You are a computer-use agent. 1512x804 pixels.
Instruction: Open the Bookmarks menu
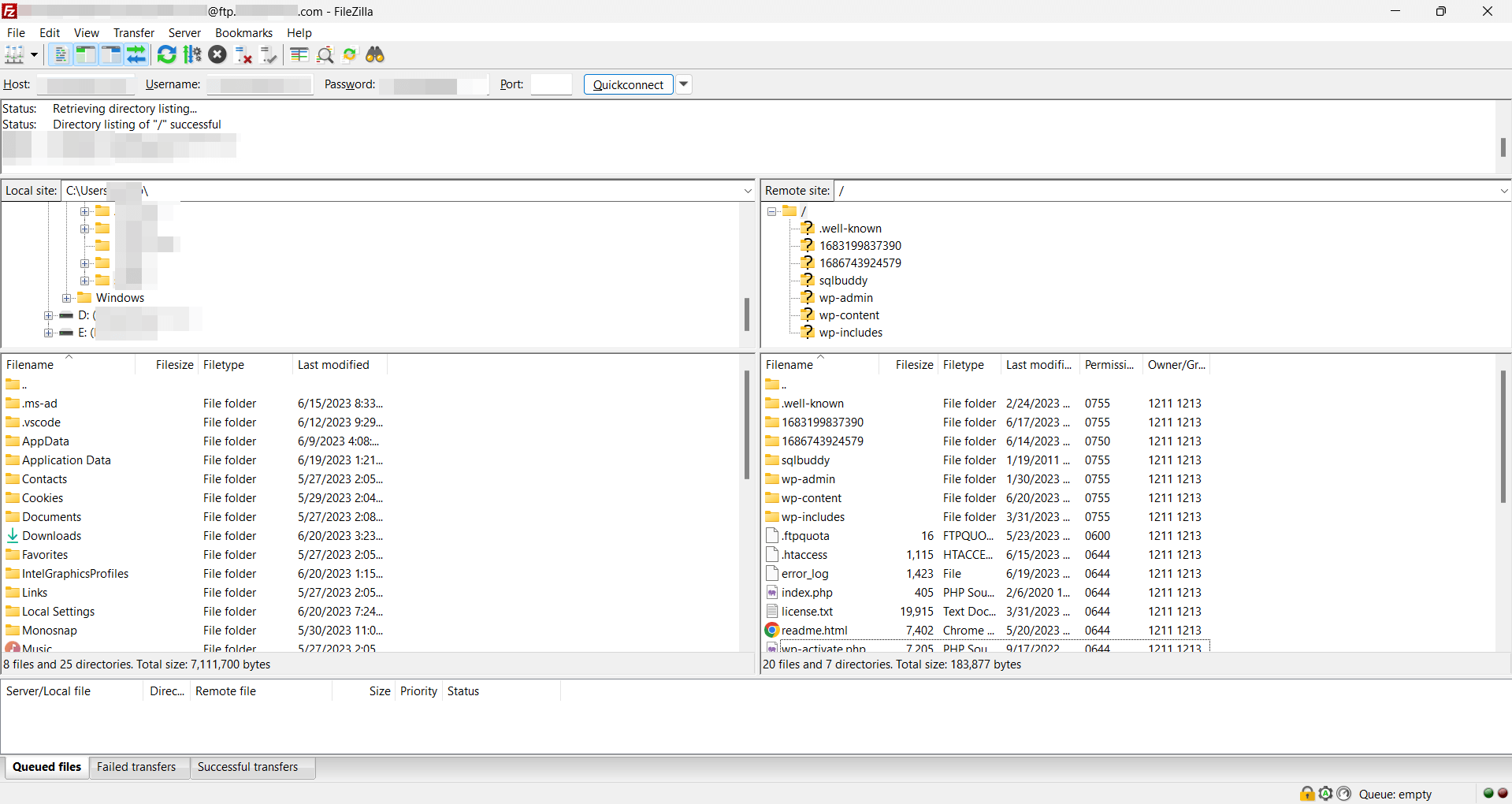coord(243,33)
